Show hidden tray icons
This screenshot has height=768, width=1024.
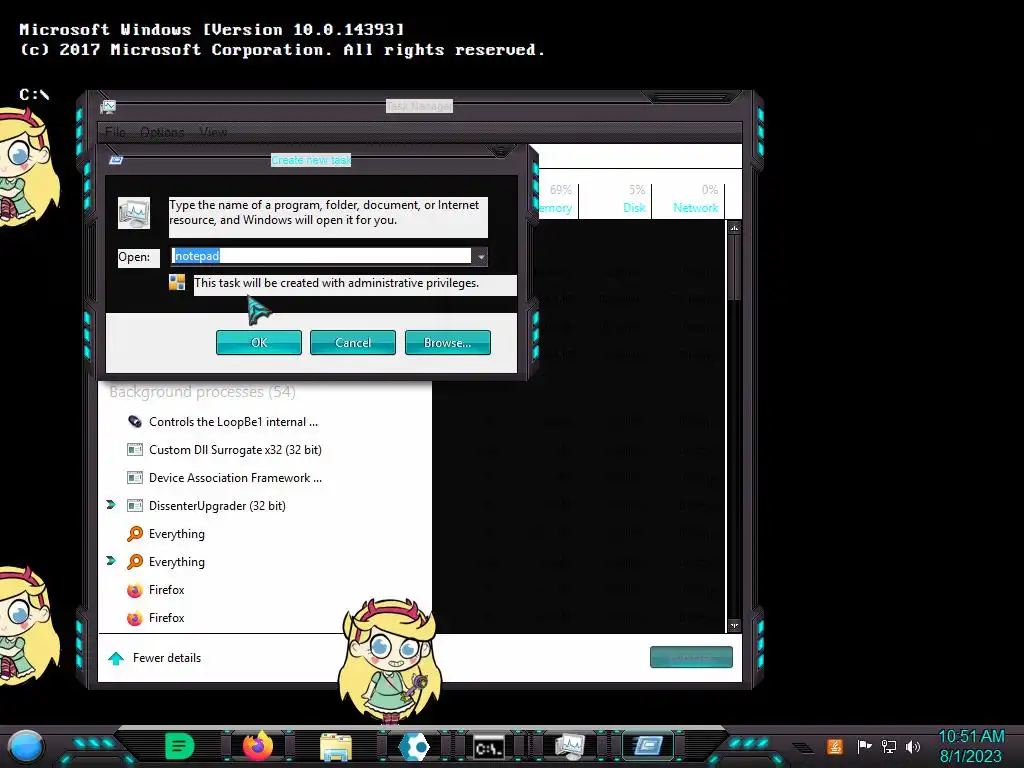[803, 747]
